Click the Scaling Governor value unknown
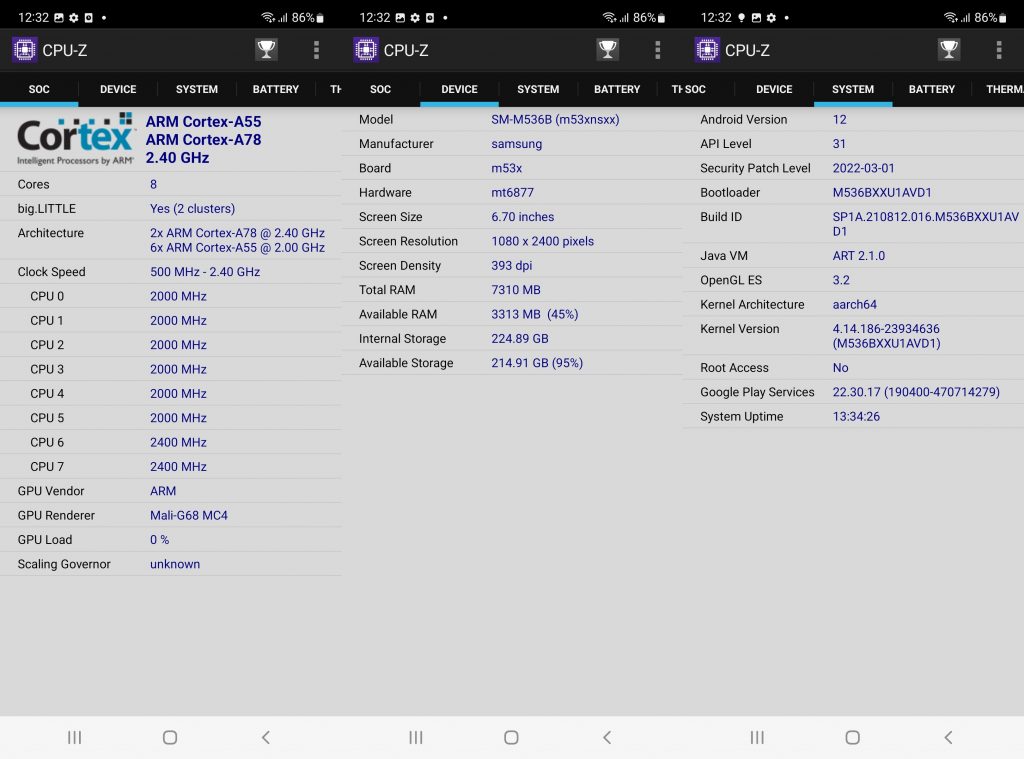 pos(175,564)
